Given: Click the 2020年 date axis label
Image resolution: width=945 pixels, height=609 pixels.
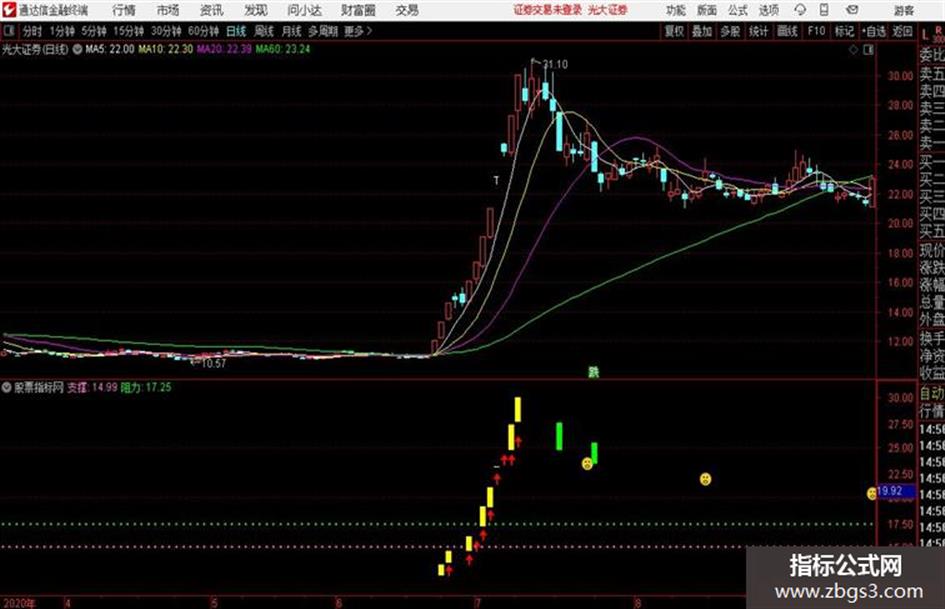Looking at the screenshot, I should pyautogui.click(x=19, y=602).
